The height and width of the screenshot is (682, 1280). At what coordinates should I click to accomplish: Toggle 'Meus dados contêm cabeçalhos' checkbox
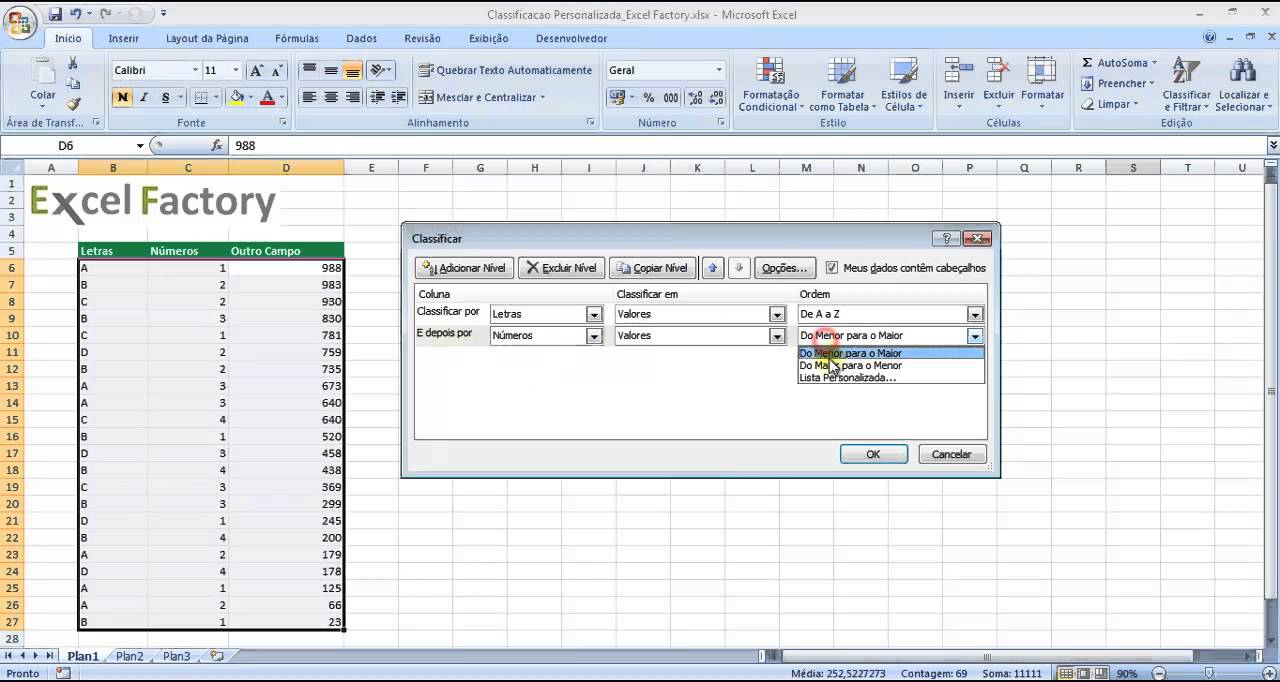coord(832,268)
